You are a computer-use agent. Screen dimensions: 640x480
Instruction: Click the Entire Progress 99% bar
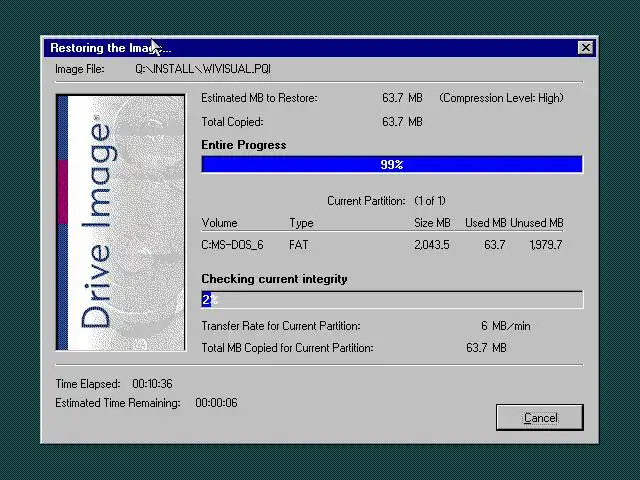tap(392, 164)
